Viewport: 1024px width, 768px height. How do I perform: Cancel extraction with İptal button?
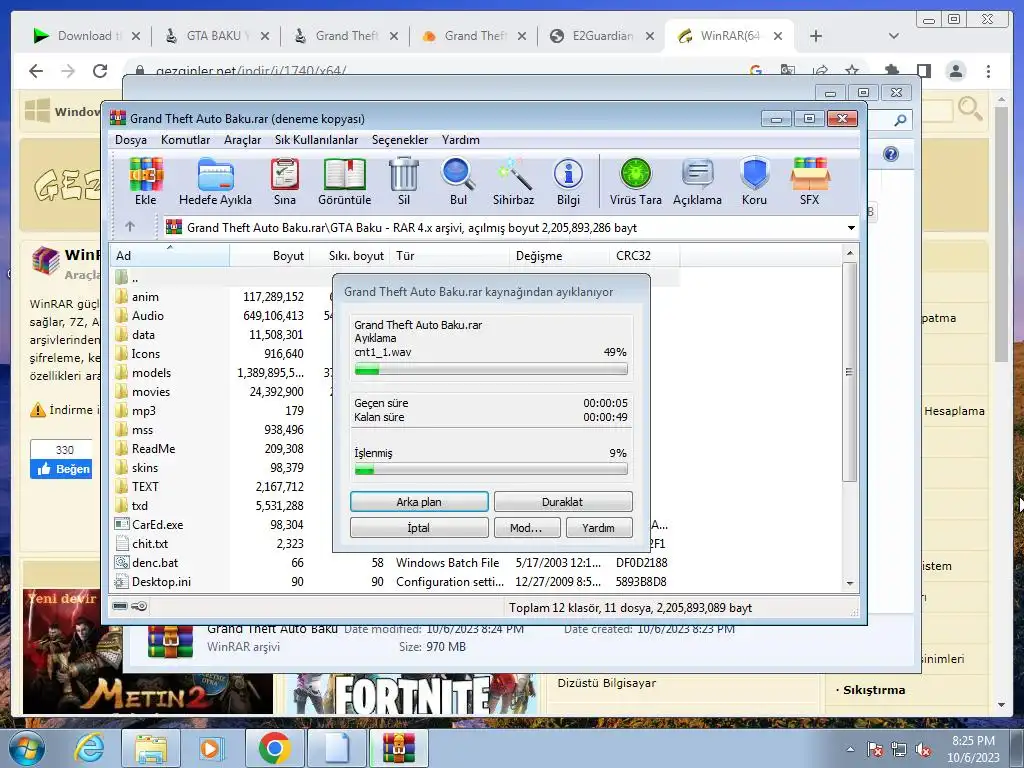(419, 528)
